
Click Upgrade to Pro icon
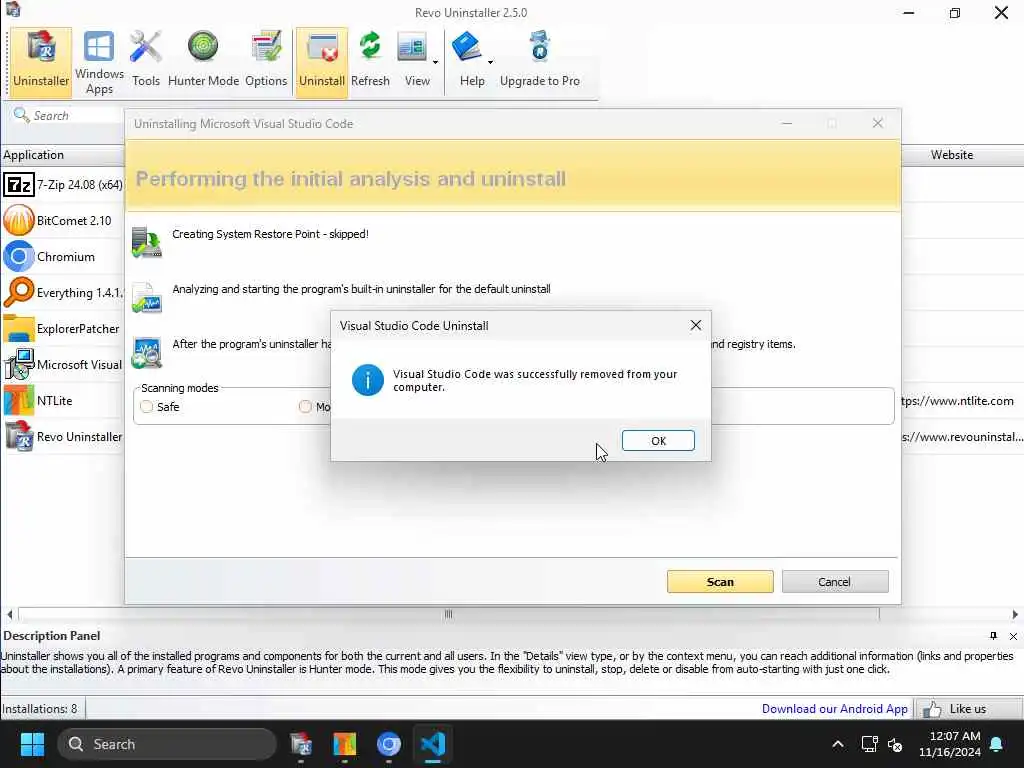click(x=539, y=61)
